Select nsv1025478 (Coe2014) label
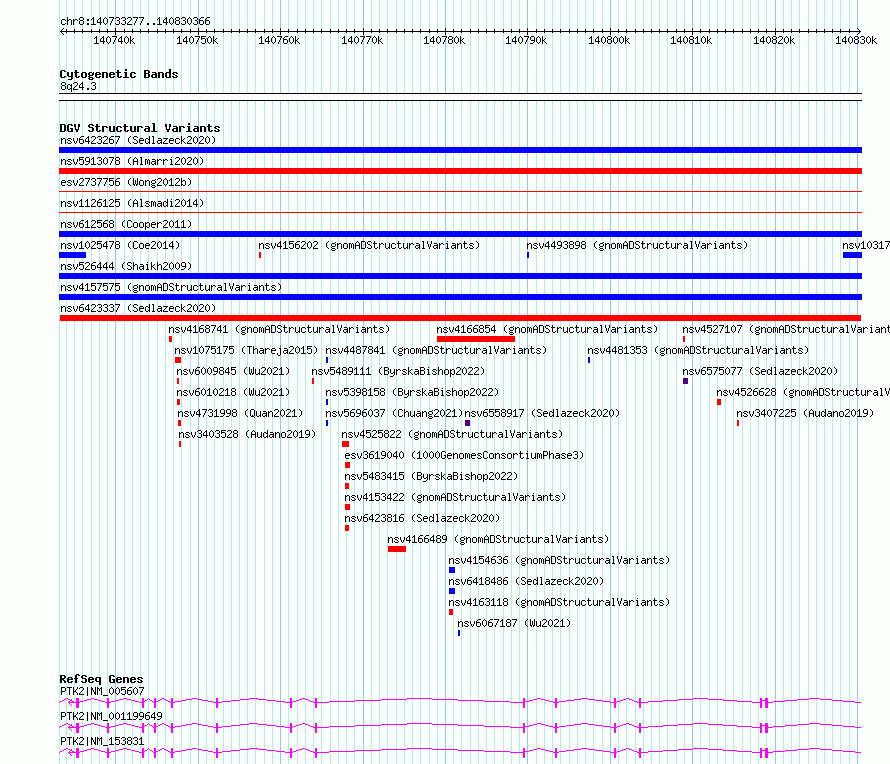 (120, 245)
